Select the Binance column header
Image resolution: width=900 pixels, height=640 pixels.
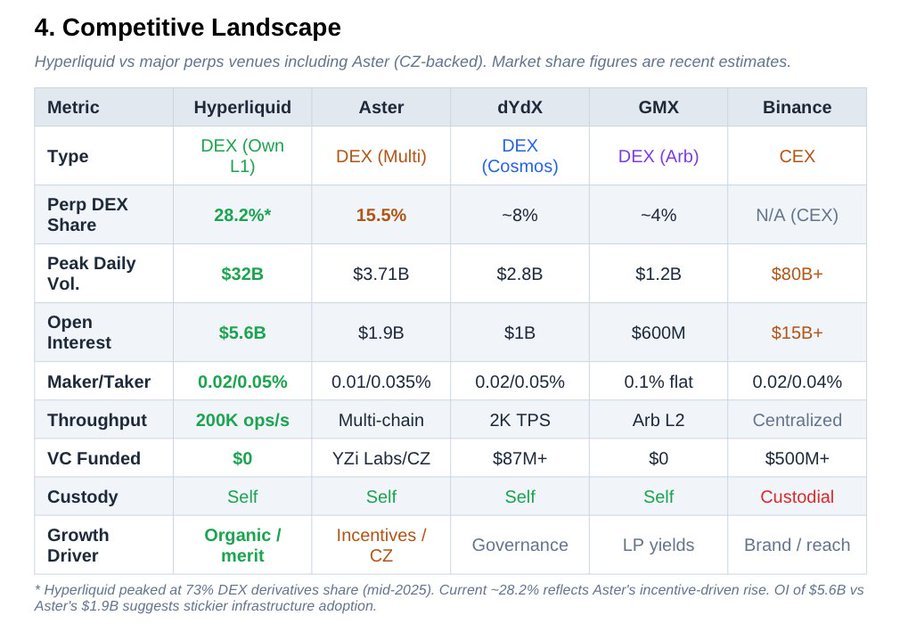coord(797,107)
